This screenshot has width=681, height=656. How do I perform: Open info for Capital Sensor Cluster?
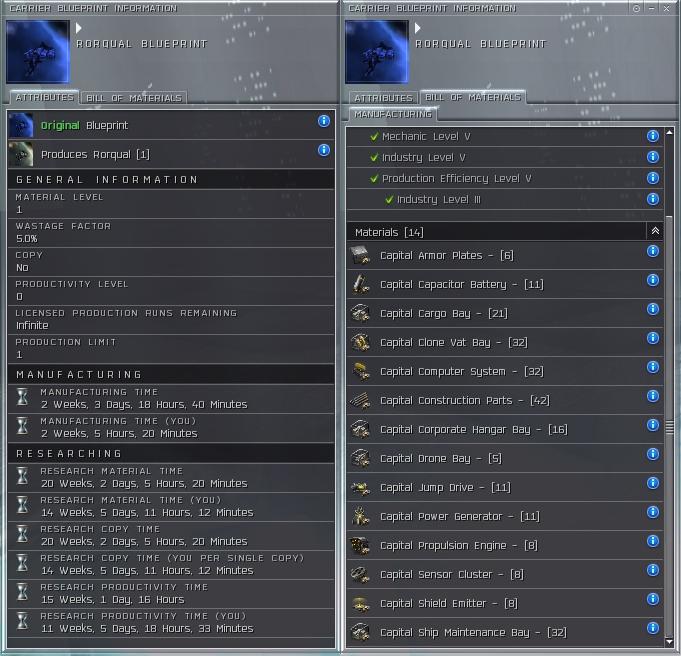pyautogui.click(x=652, y=570)
